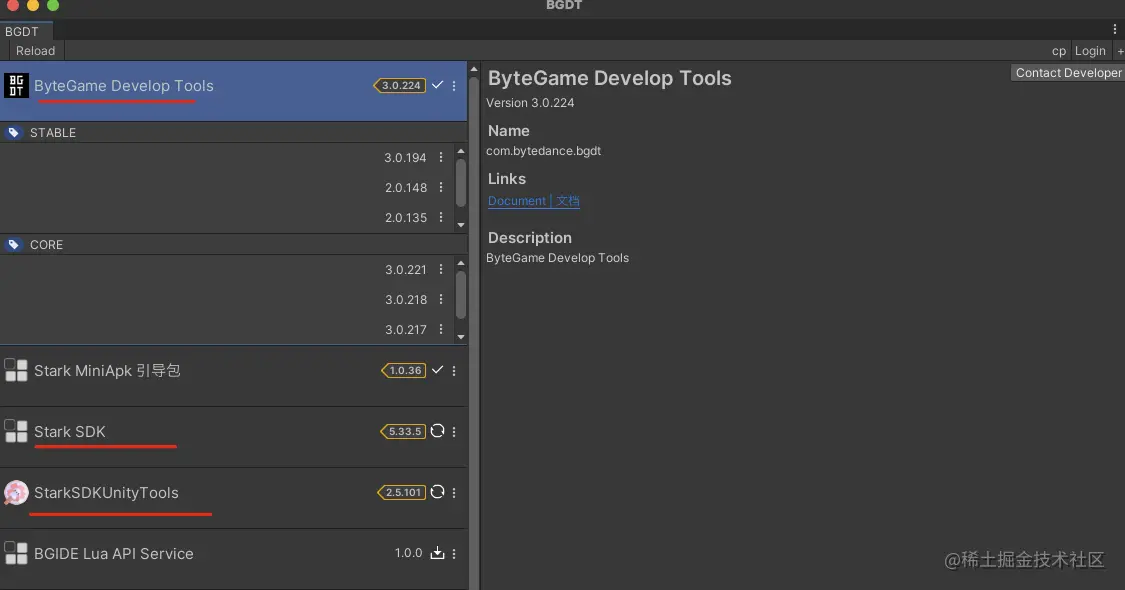This screenshot has width=1125, height=590.
Task: Click the update refresh icon for Stark SDK
Action: pyautogui.click(x=437, y=431)
